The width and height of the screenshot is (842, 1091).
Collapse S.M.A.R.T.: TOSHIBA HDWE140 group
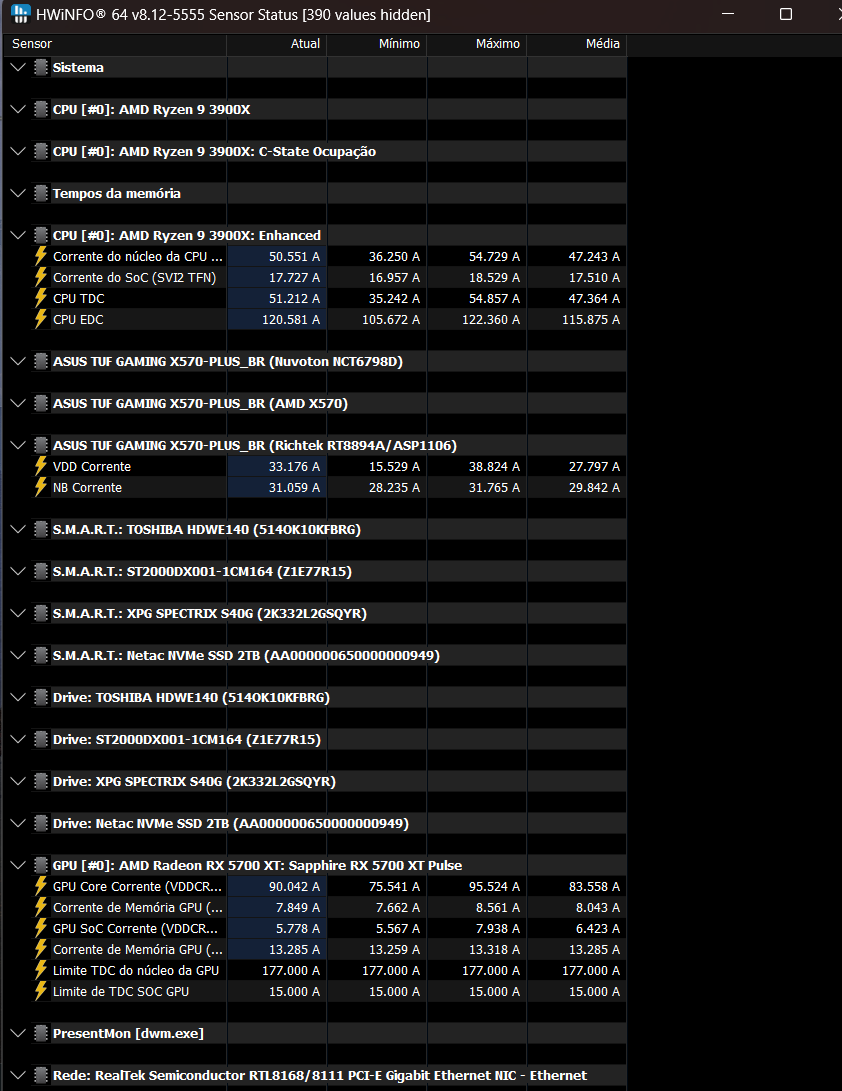(x=18, y=529)
